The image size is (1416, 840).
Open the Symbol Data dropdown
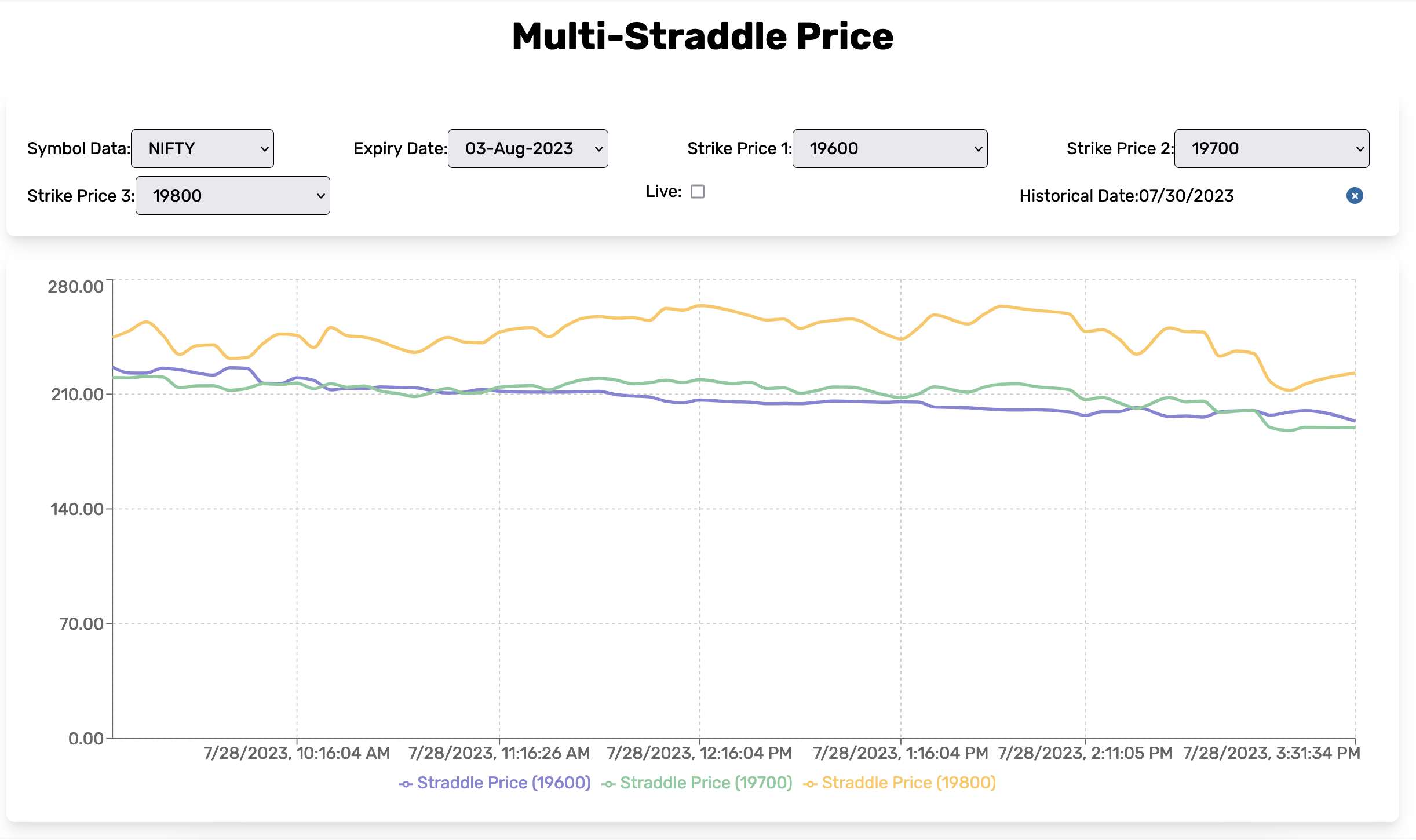(x=202, y=149)
